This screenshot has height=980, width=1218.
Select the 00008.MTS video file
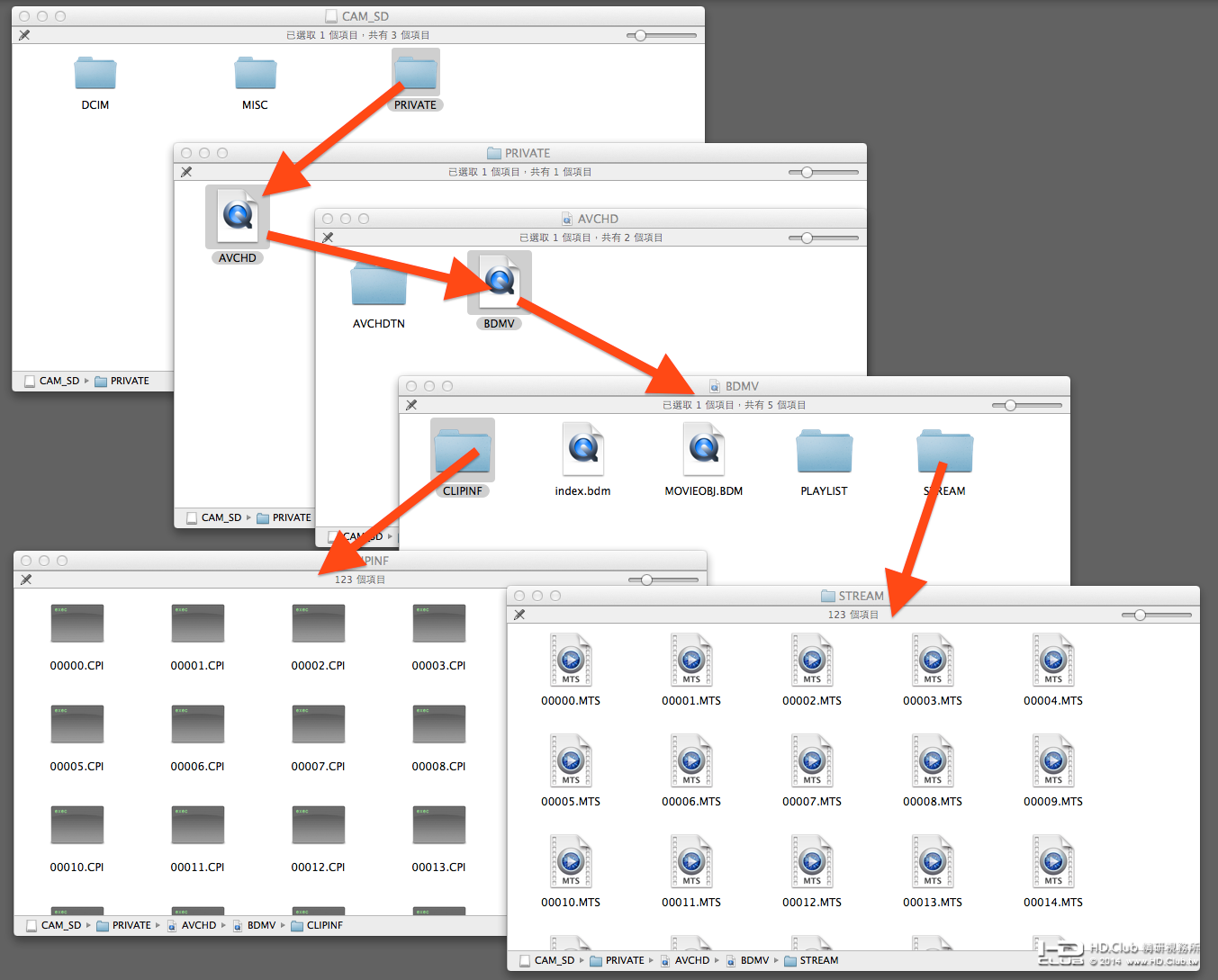pyautogui.click(x=933, y=760)
